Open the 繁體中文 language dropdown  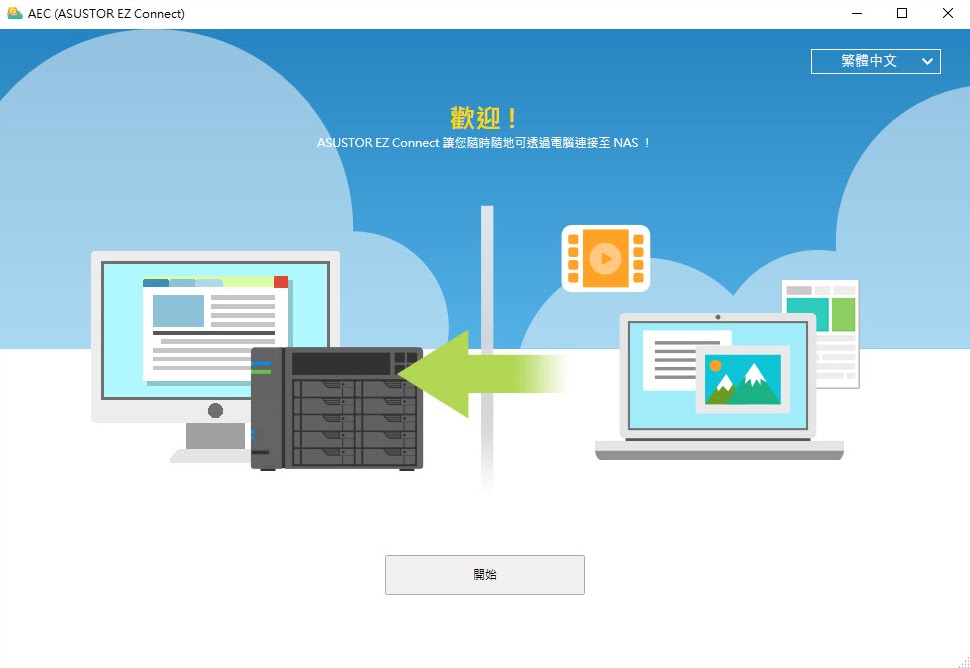tap(875, 61)
